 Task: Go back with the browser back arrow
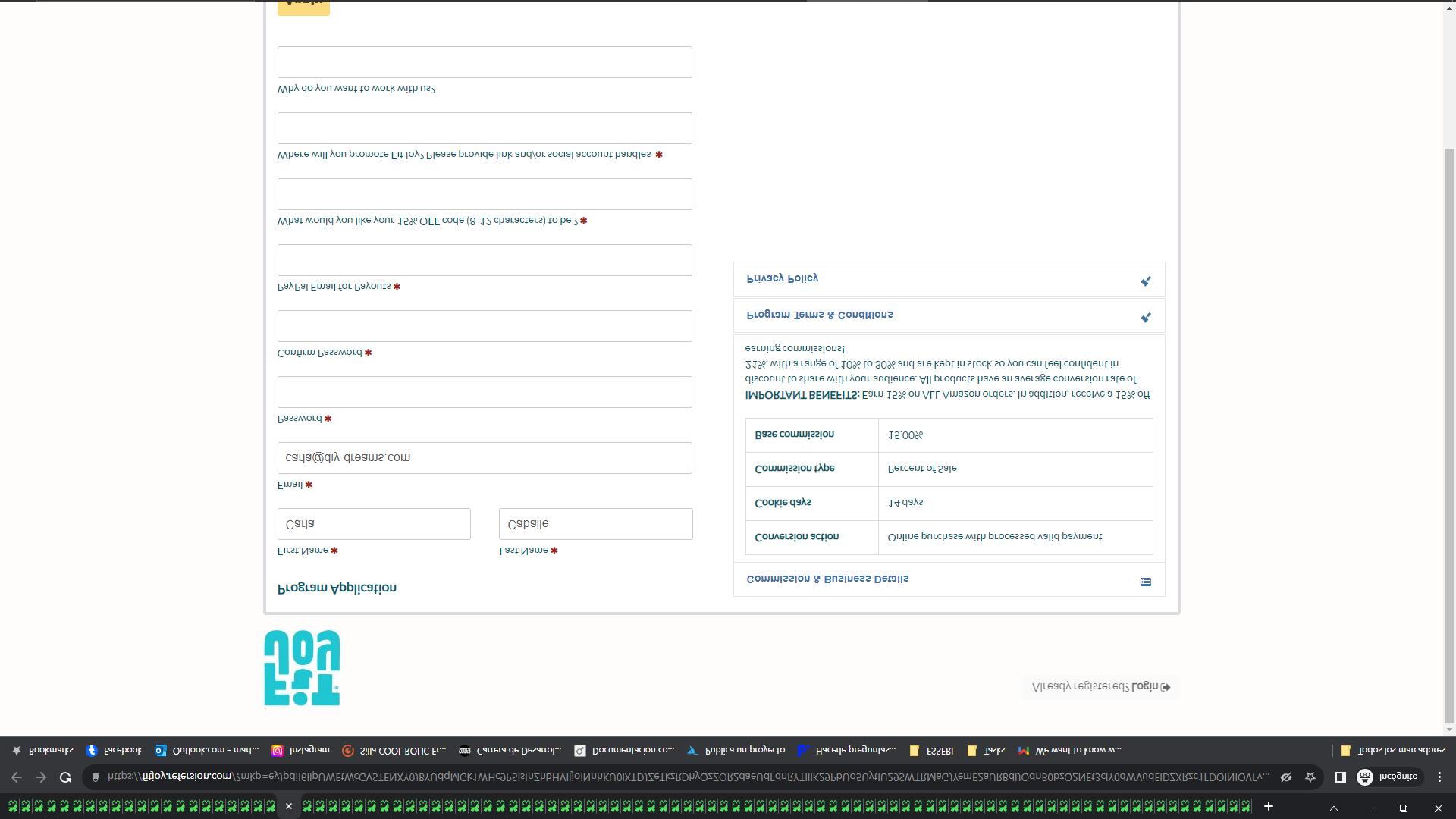[x=17, y=777]
